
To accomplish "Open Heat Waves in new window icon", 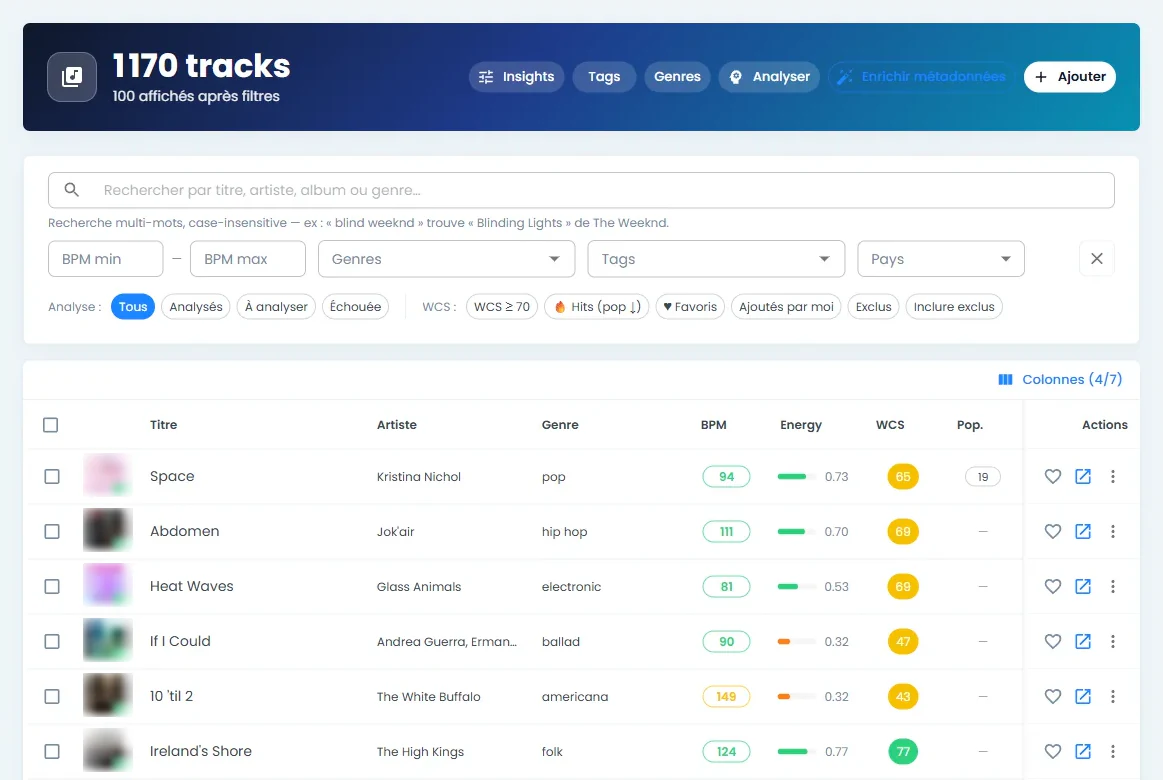I will coord(1083,586).
